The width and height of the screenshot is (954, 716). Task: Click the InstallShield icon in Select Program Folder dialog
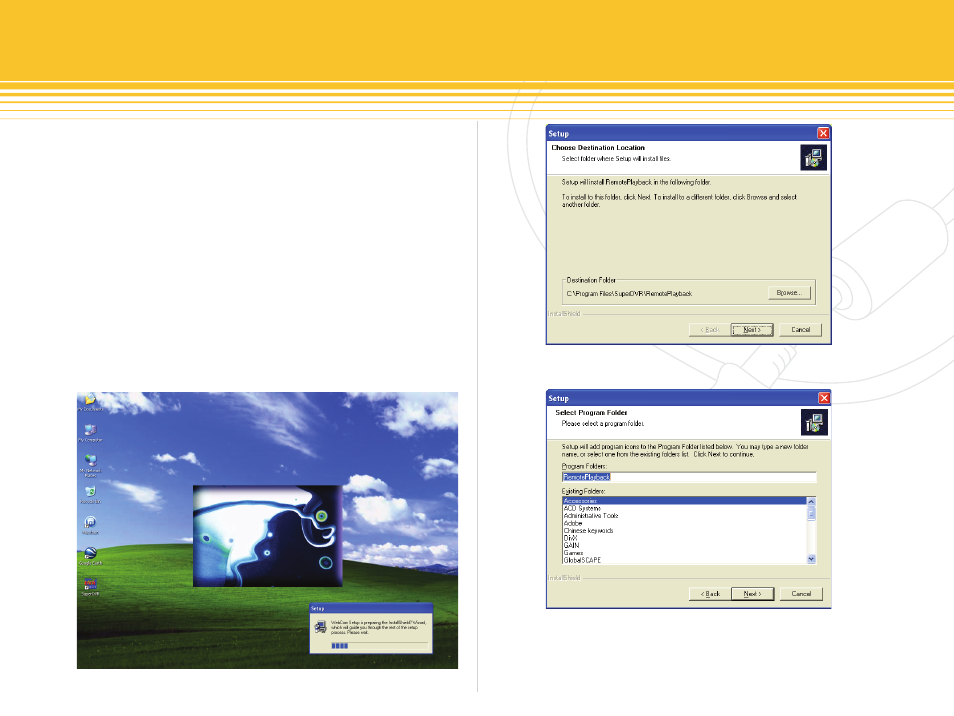[813, 422]
